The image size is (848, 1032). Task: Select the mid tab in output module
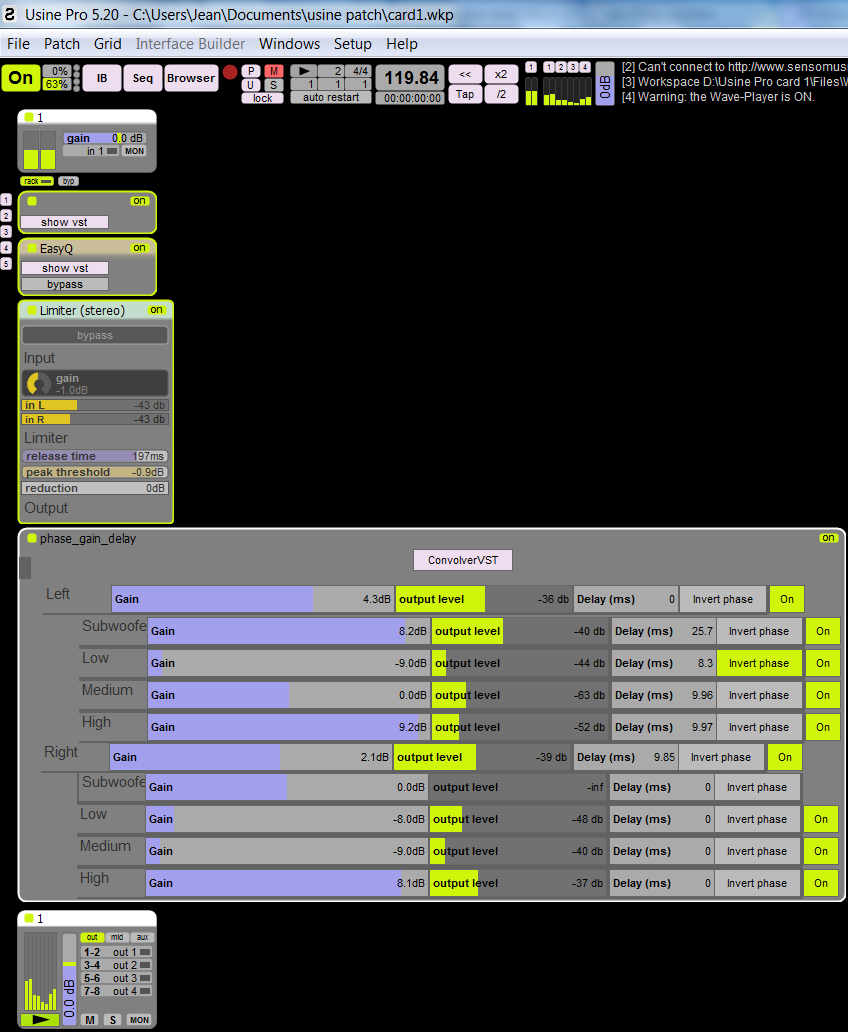(x=117, y=937)
